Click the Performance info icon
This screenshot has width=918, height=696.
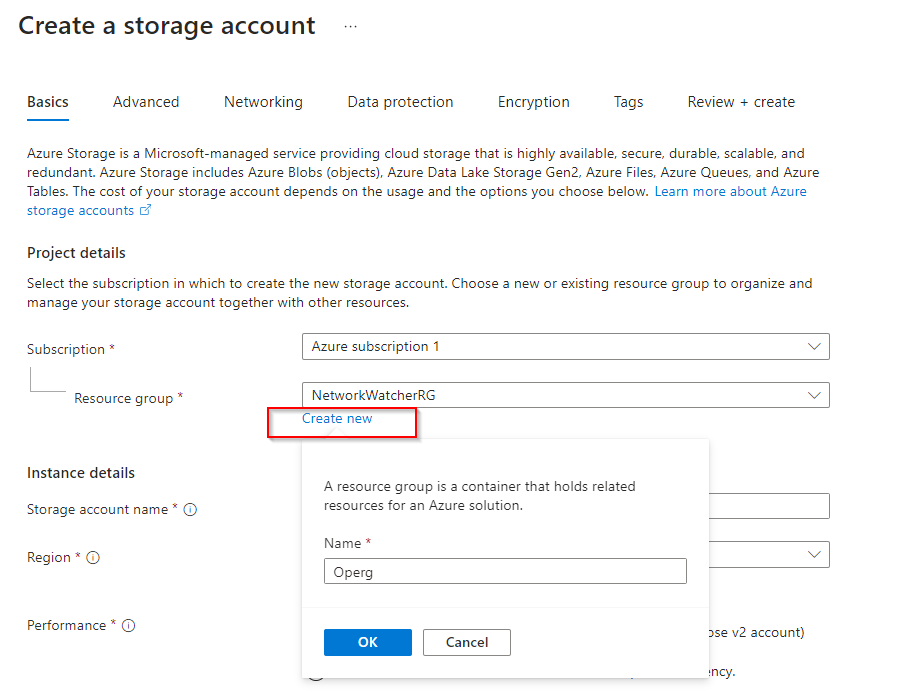[x=128, y=626]
